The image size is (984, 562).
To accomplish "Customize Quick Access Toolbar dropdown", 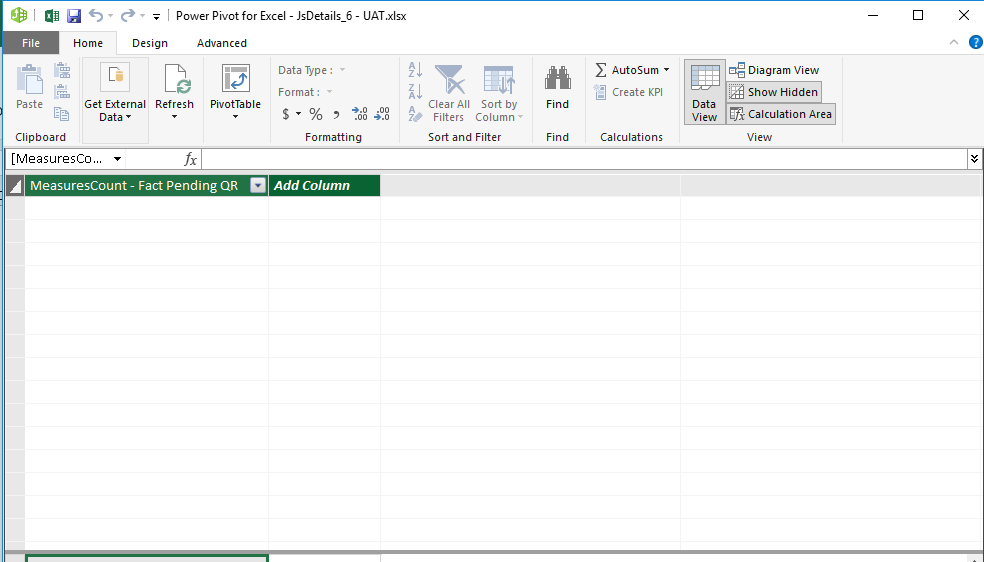I will point(156,16).
